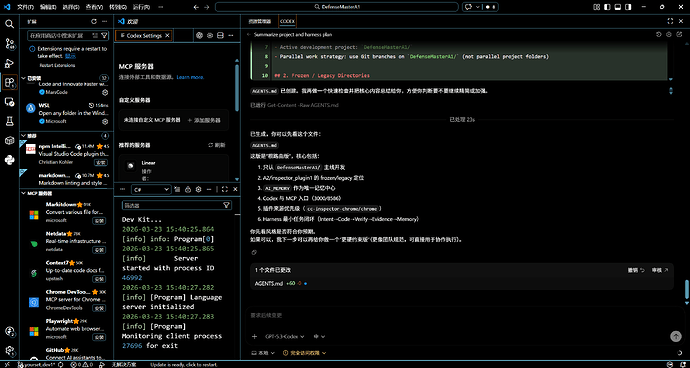This screenshot has width=690, height=368.
Task: Click the Restart Extensions button
Action: 57,65
